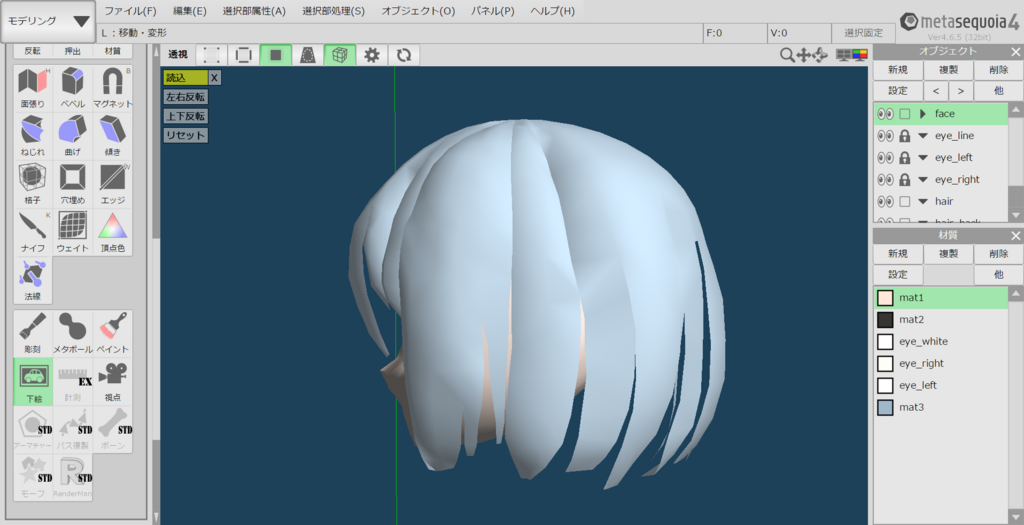This screenshot has width=1024, height=525.
Task: Select the 彫刻 sculpt tool
Action: pos(32,333)
